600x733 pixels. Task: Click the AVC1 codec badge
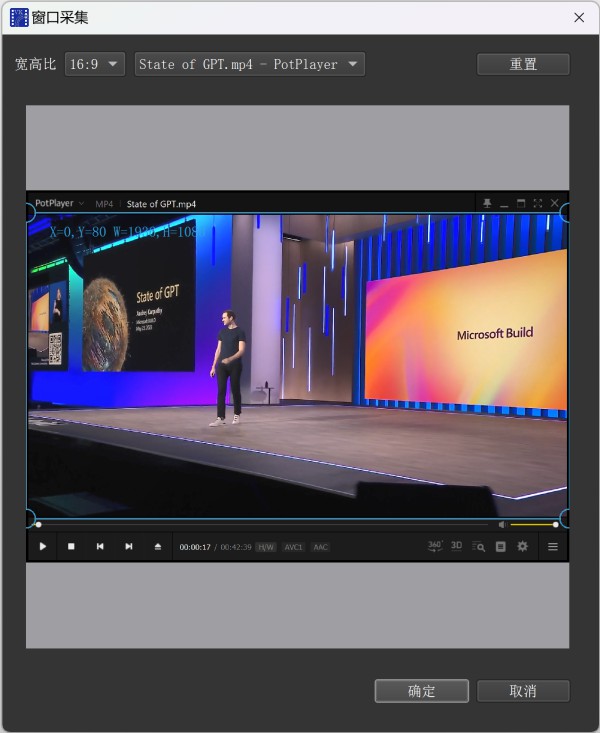294,547
